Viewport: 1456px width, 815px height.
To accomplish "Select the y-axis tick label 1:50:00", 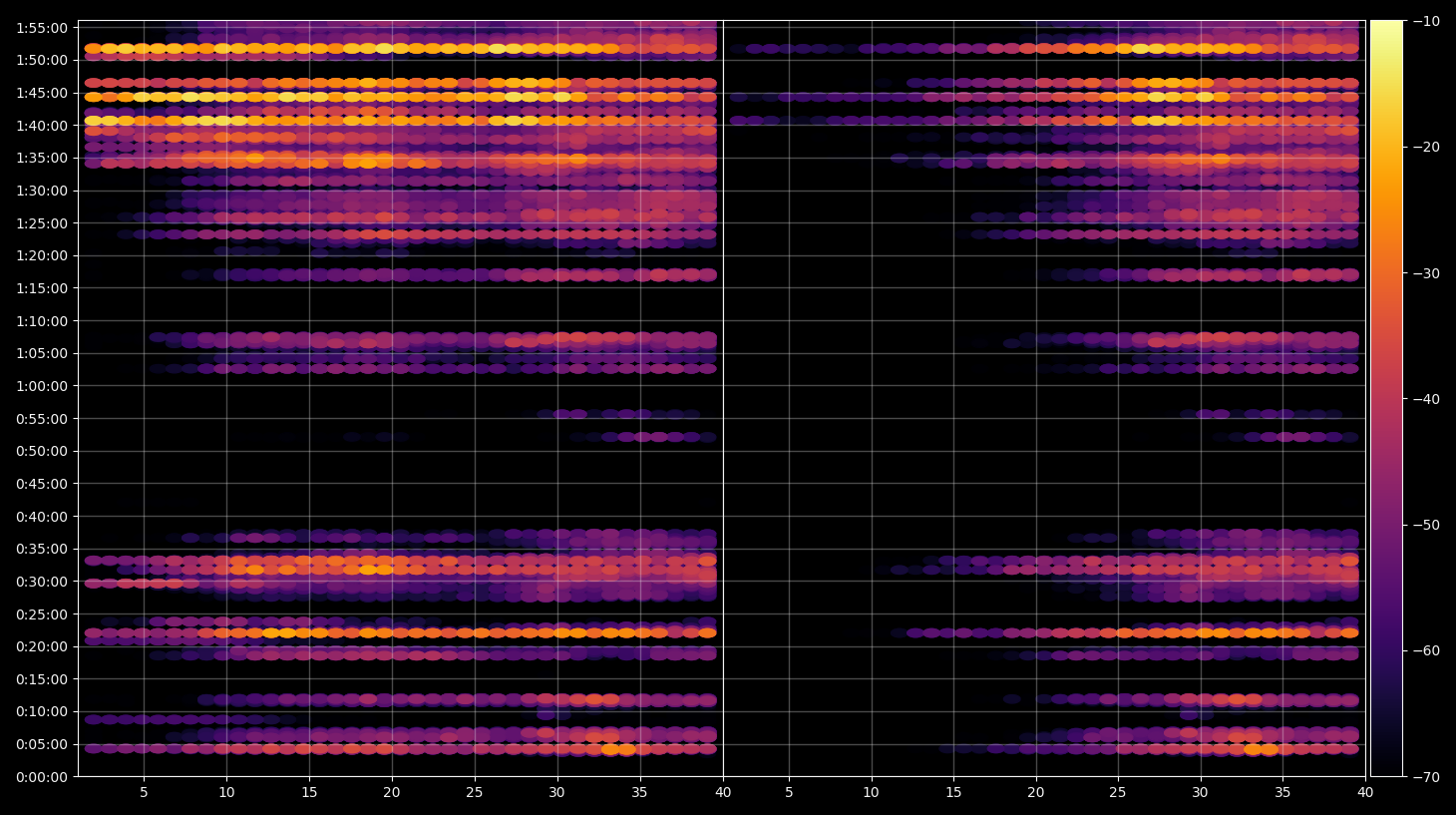I will (x=42, y=60).
